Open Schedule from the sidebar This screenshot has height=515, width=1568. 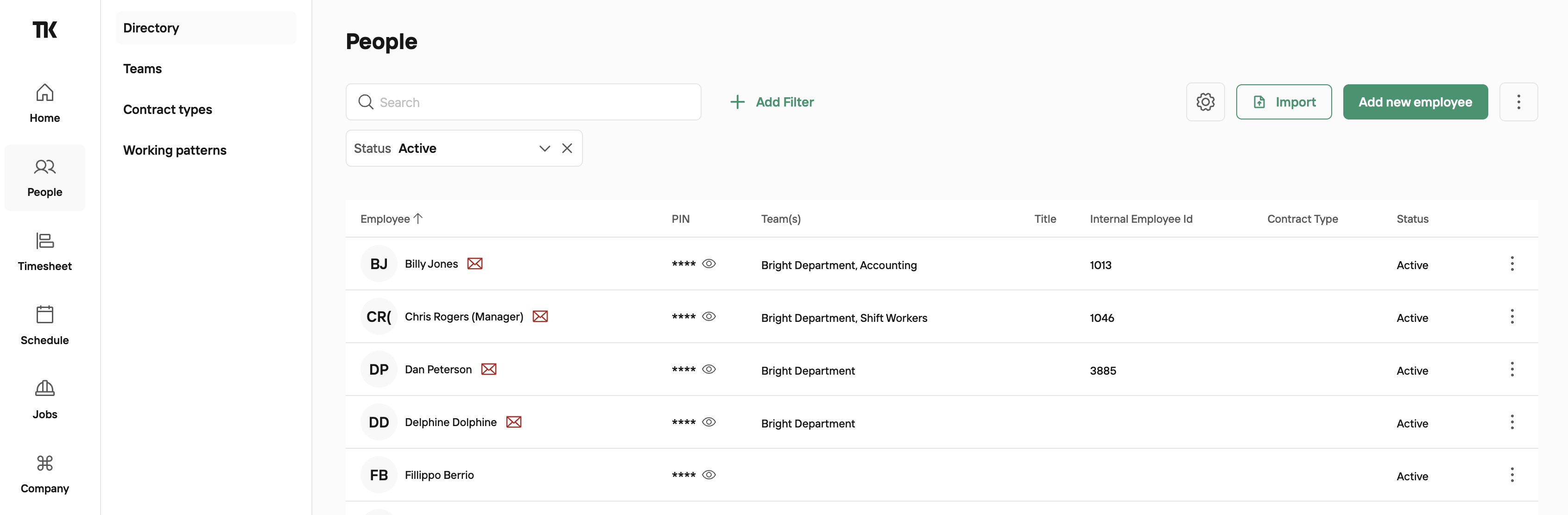pyautogui.click(x=44, y=326)
